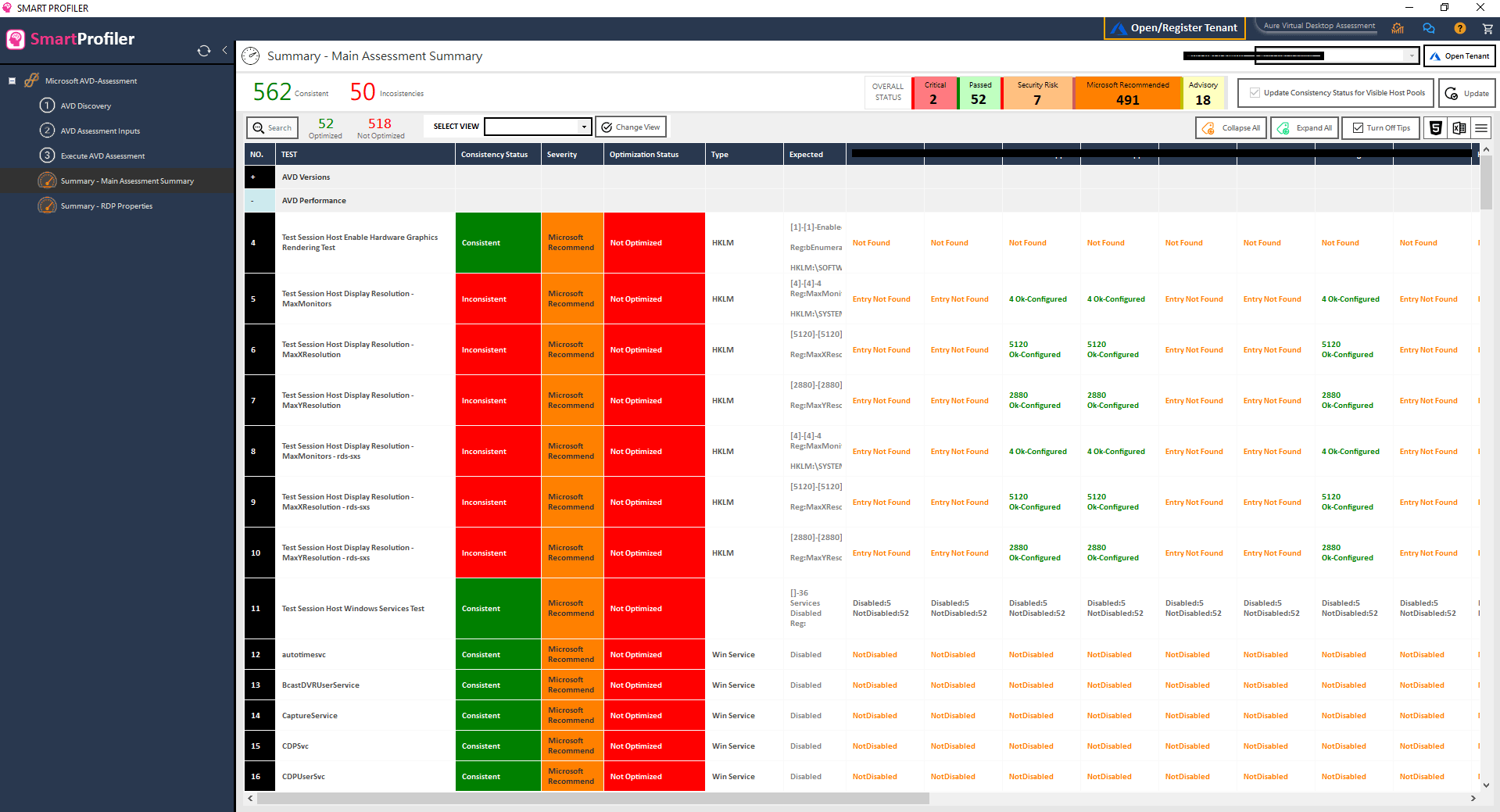Click Collapse All button
This screenshot has width=1500, height=812.
tap(1232, 128)
